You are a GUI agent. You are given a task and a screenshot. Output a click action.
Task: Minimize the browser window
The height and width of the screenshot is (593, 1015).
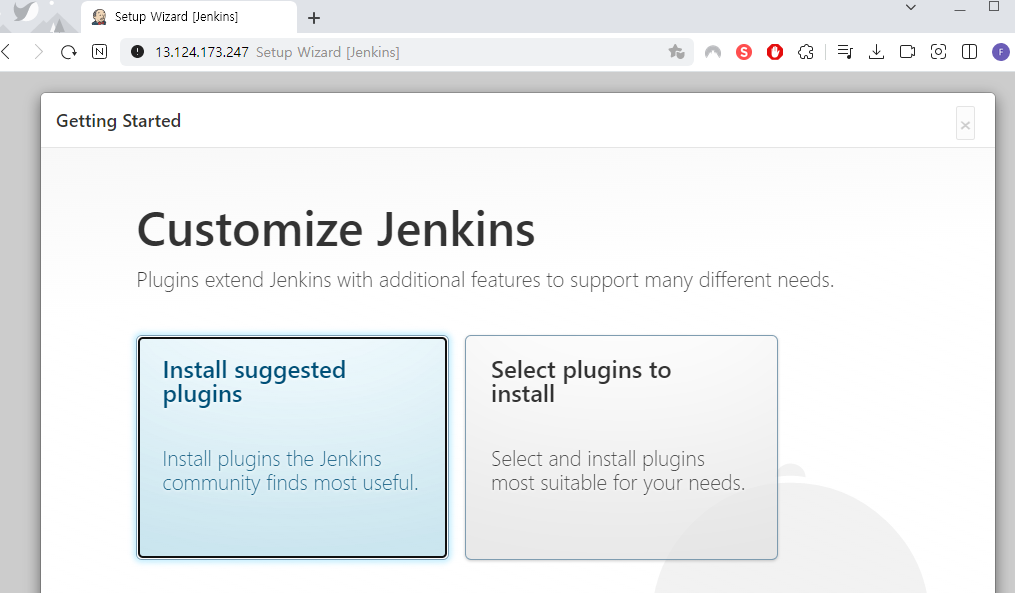click(960, 8)
